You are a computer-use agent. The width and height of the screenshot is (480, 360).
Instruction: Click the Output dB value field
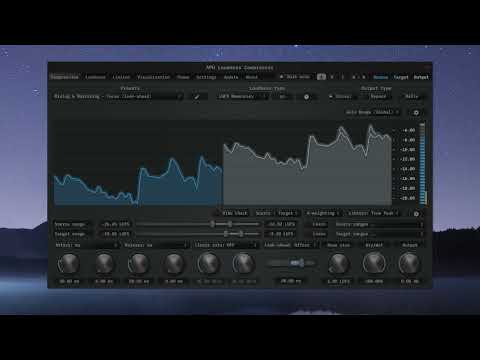click(x=410, y=281)
